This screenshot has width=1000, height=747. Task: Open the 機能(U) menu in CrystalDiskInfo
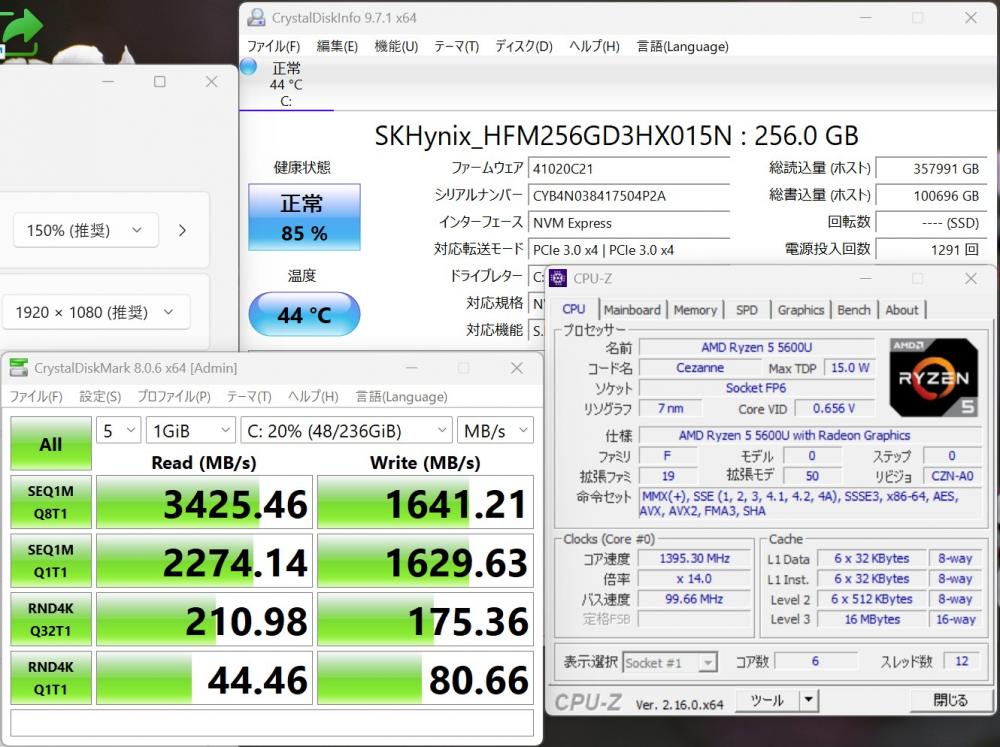click(396, 46)
